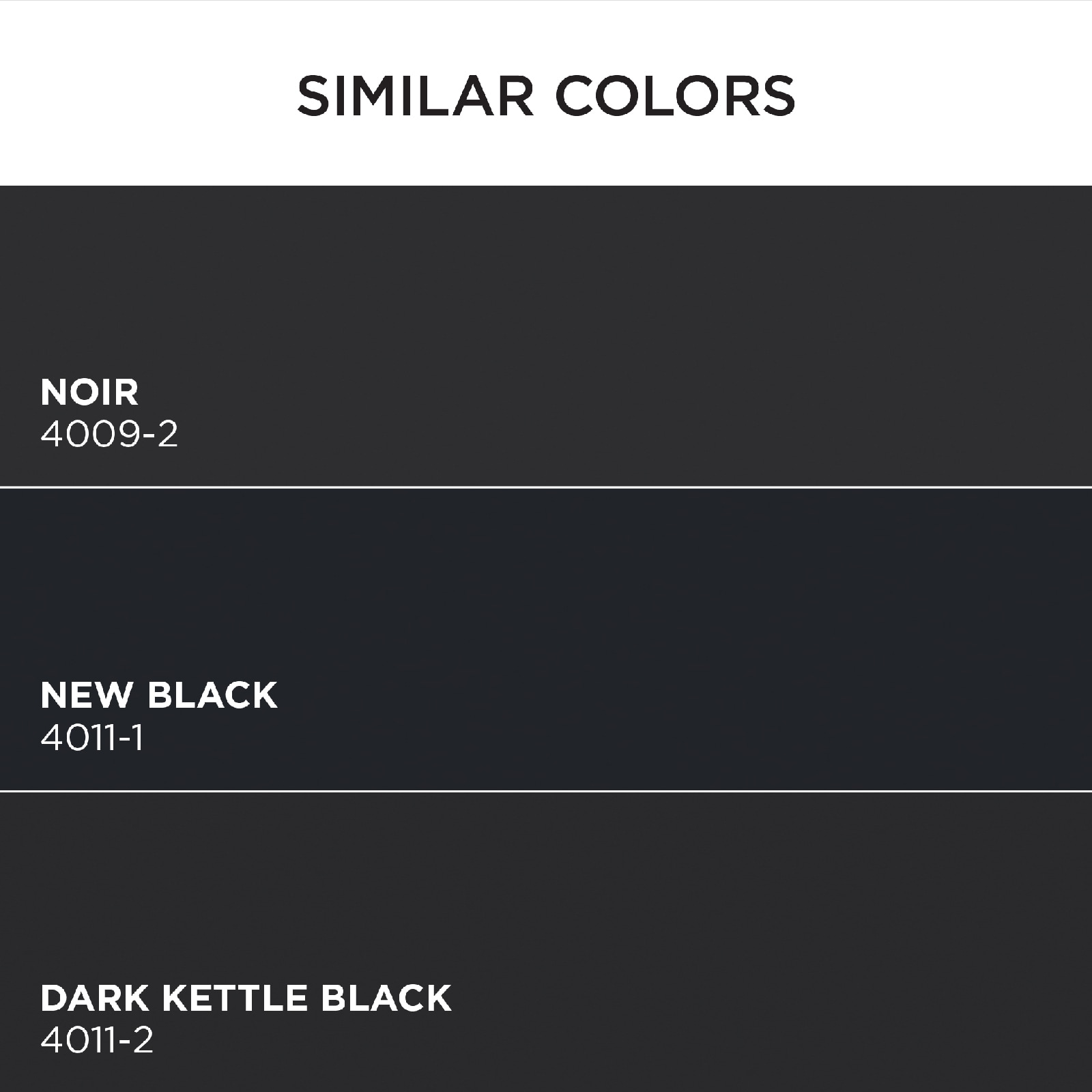Select the Noir color swatch
This screenshot has height=1092, width=1092.
546,336
